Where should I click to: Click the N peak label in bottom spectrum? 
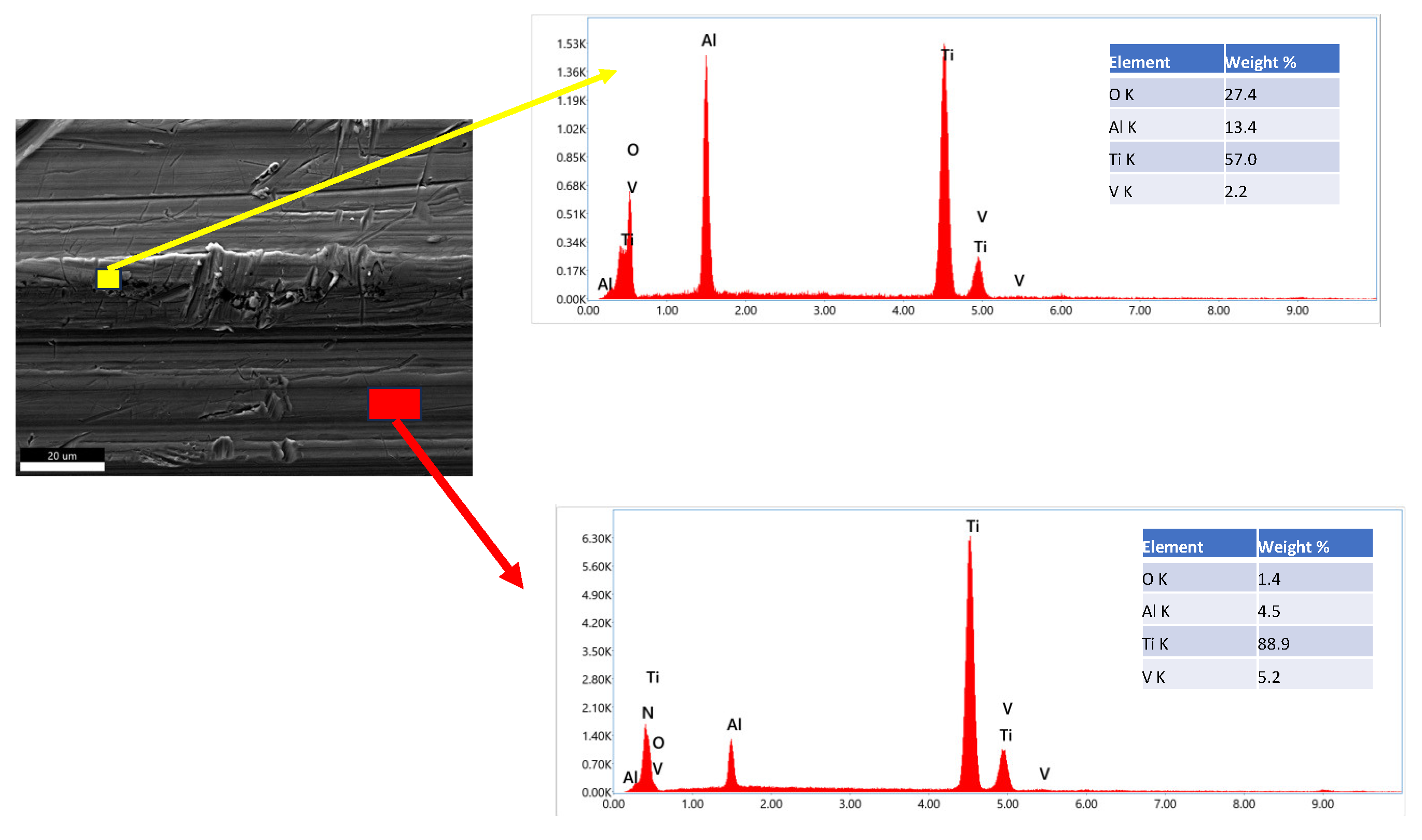647,713
